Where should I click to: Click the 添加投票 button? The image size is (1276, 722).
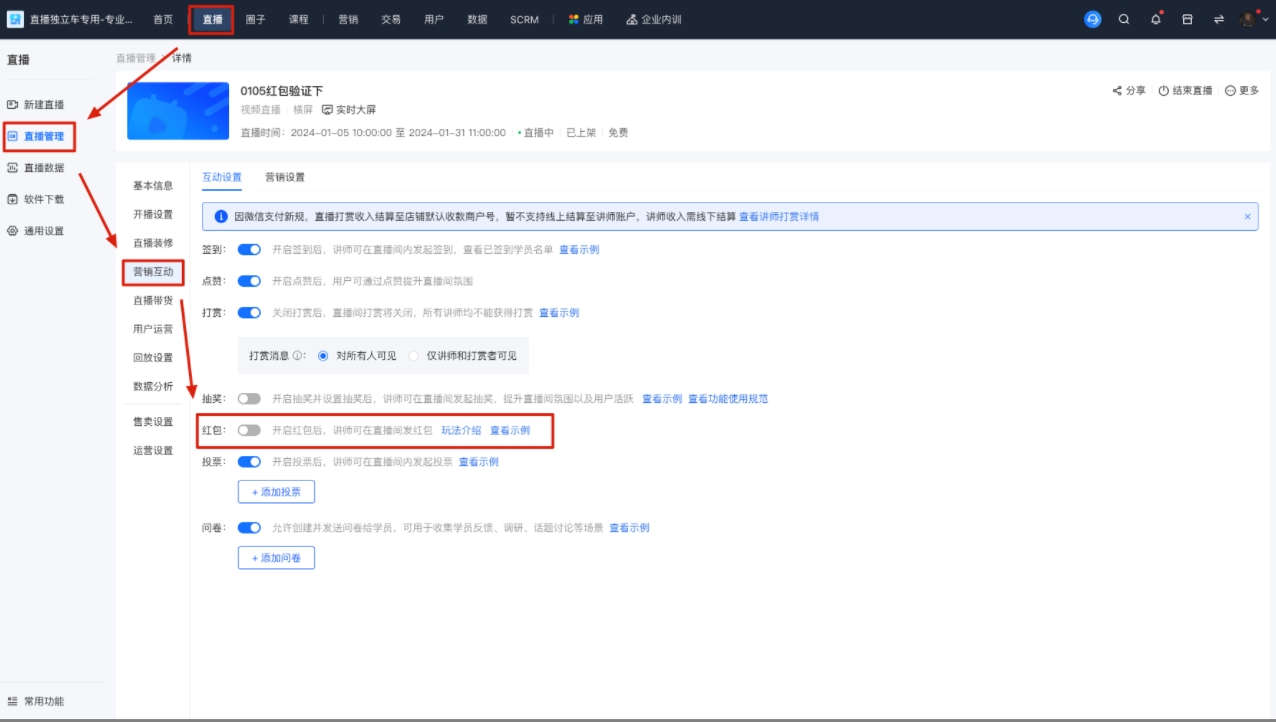[275, 491]
